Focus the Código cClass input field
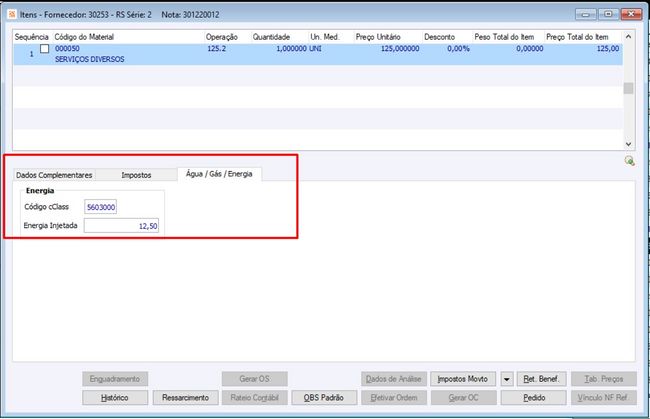This screenshot has width=650, height=419. (x=100, y=207)
